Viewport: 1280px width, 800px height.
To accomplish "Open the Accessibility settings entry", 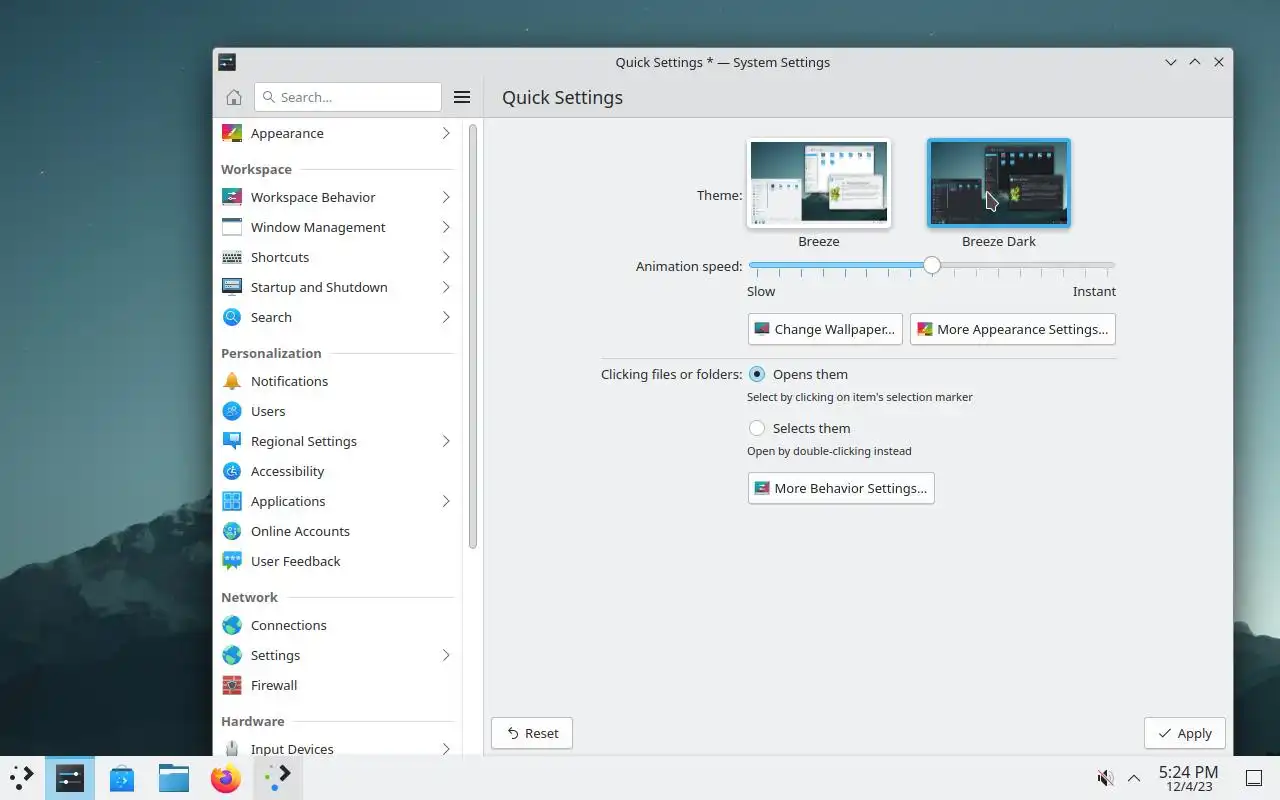I will 338,471.
